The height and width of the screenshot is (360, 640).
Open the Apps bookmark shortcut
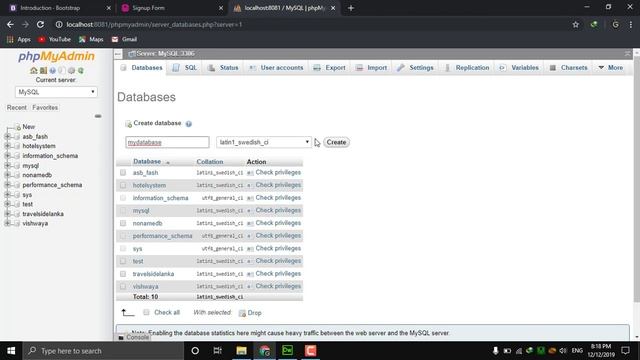click(19, 39)
